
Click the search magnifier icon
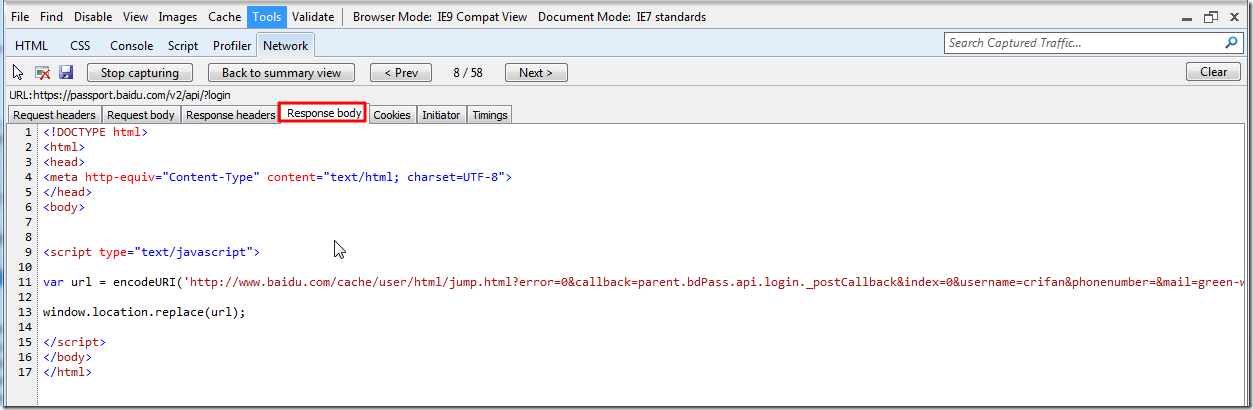coord(1232,43)
